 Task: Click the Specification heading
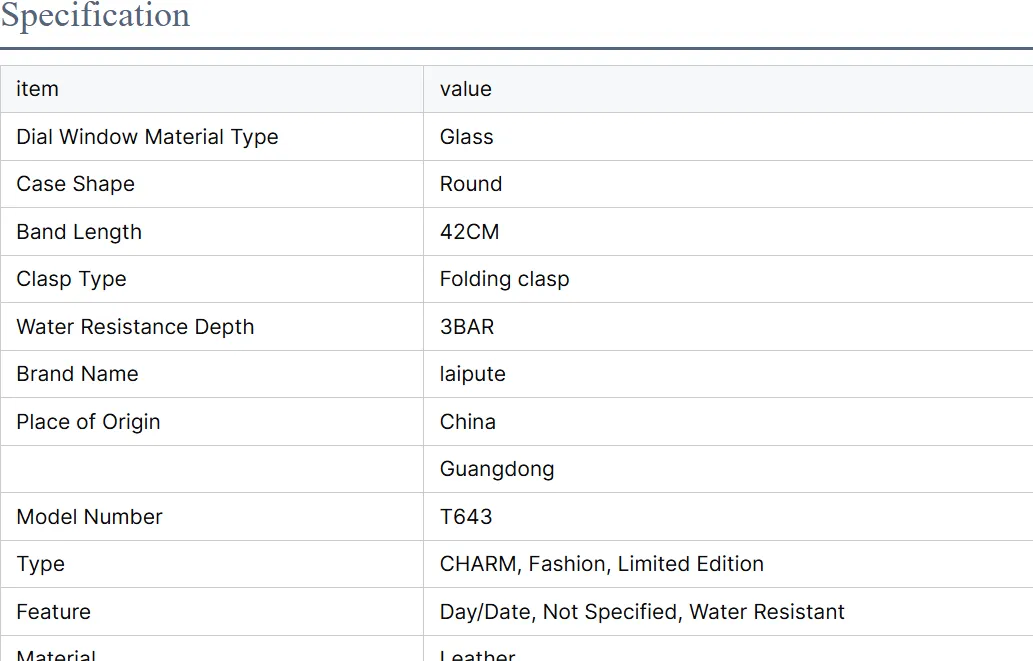(x=96, y=15)
